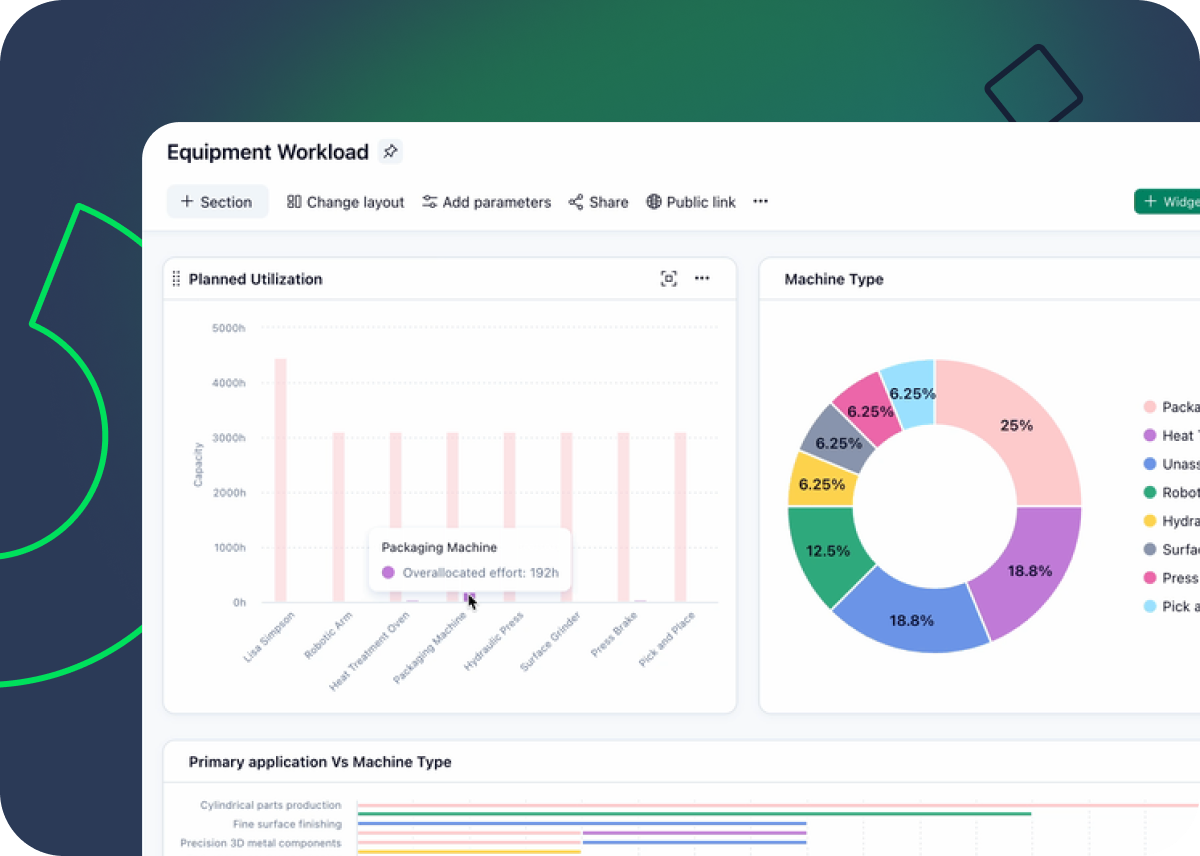Click the green Widget button
Viewport: 1200px width, 856px height.
pos(1167,202)
